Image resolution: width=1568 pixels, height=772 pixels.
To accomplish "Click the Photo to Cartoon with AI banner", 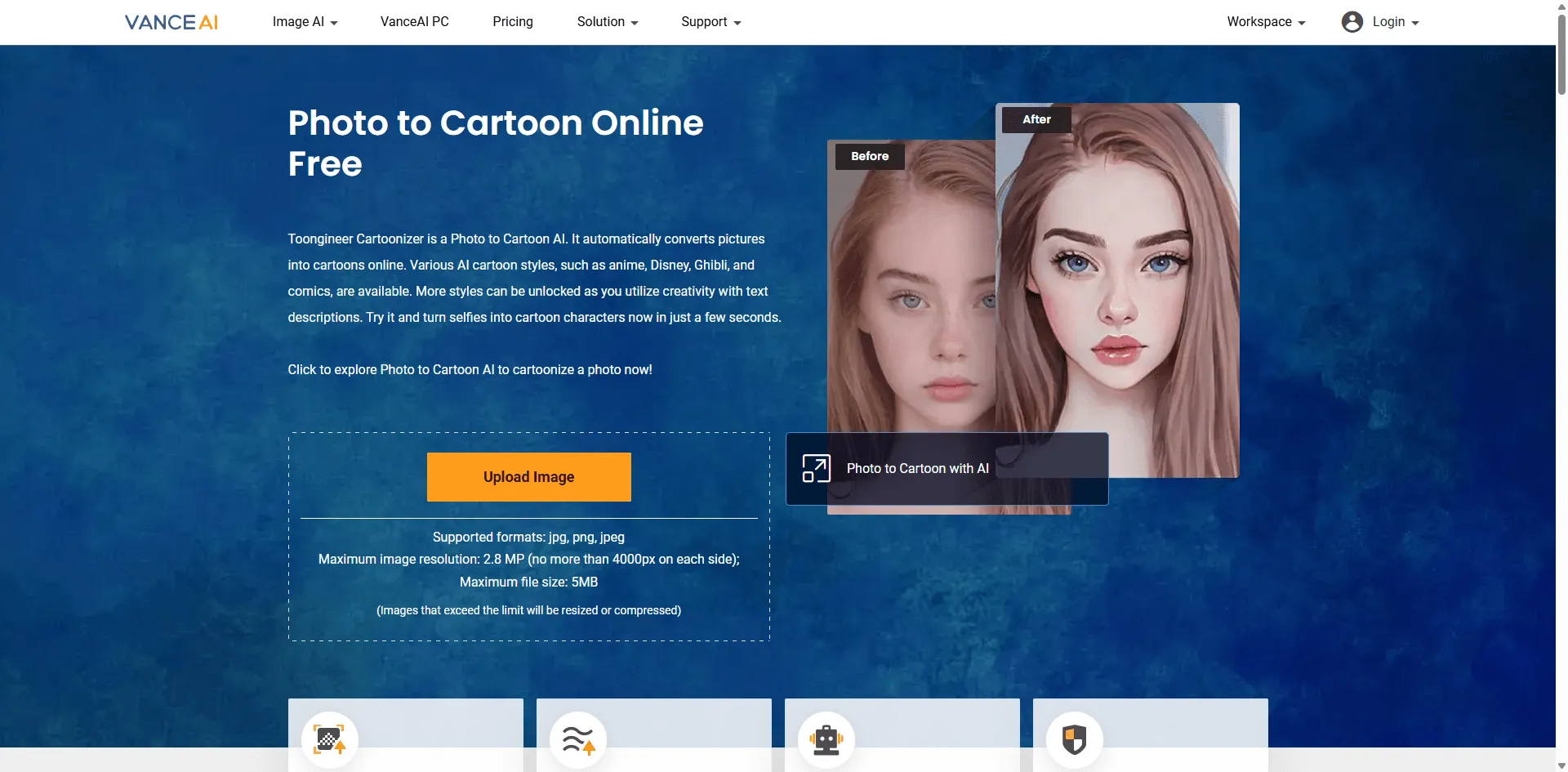I will pyautogui.click(x=947, y=468).
